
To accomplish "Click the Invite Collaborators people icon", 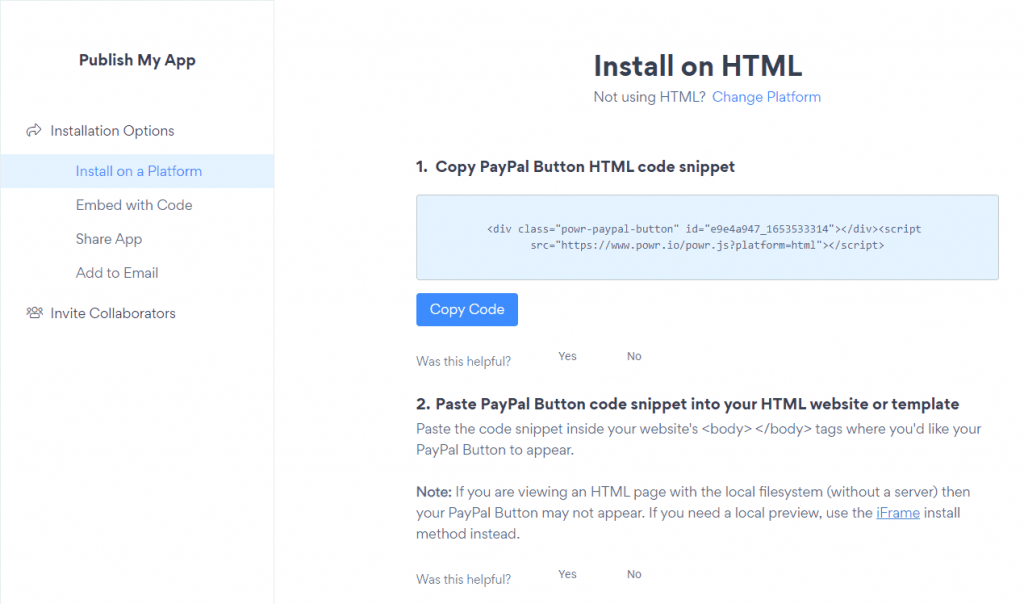I will coord(35,313).
